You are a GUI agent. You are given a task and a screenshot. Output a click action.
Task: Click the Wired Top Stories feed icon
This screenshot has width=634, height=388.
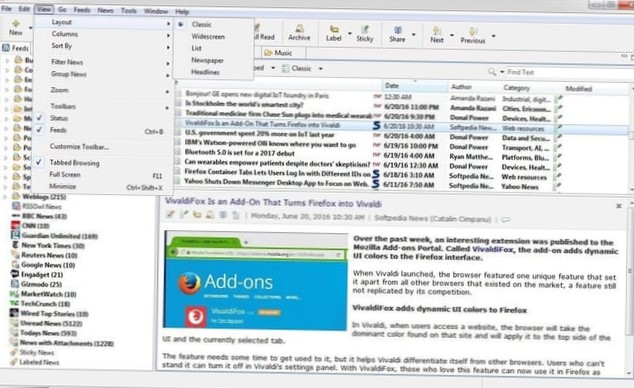[15, 313]
